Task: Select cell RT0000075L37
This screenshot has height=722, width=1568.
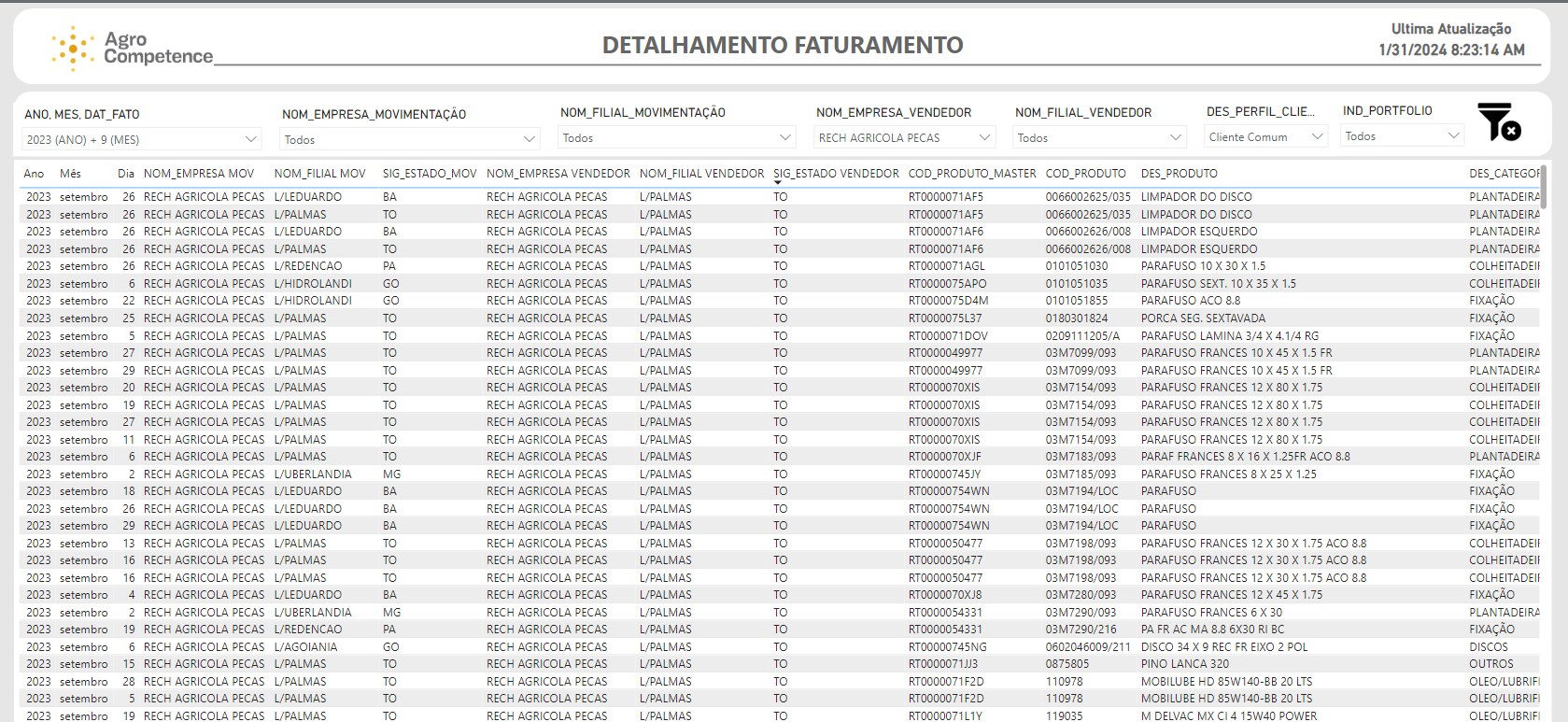Action: [945, 319]
